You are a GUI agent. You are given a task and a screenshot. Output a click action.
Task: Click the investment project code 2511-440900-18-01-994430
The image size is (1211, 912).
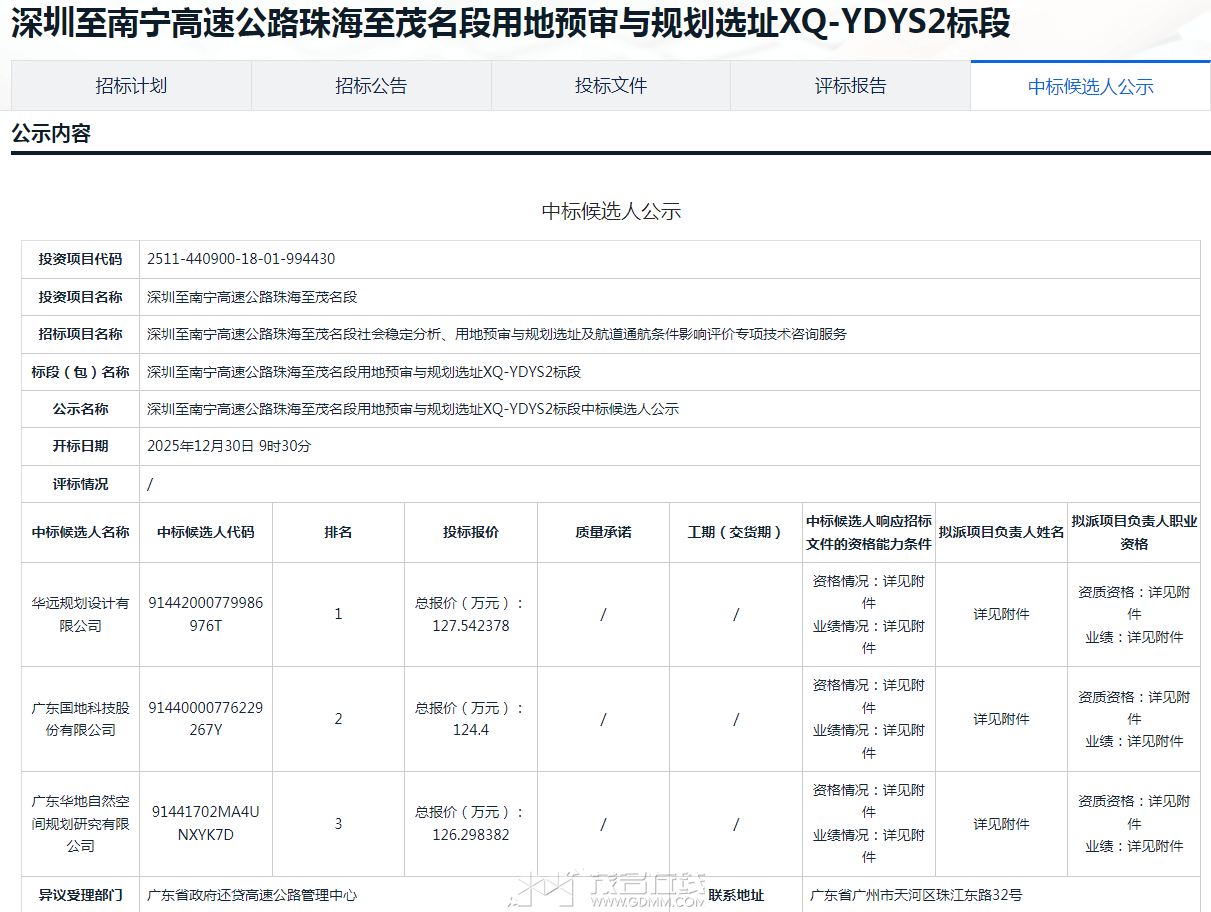(x=241, y=259)
